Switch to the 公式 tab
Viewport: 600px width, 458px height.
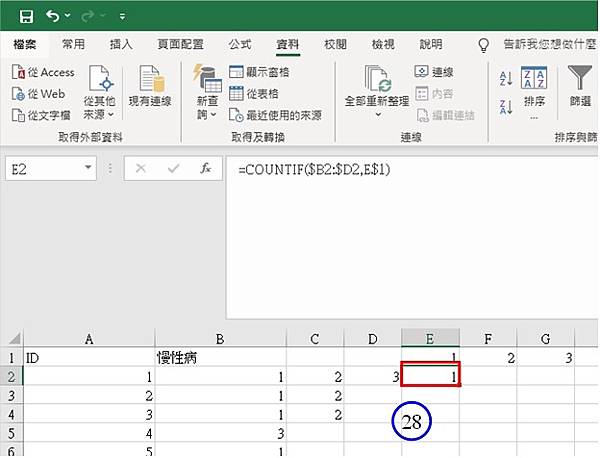click(x=240, y=44)
